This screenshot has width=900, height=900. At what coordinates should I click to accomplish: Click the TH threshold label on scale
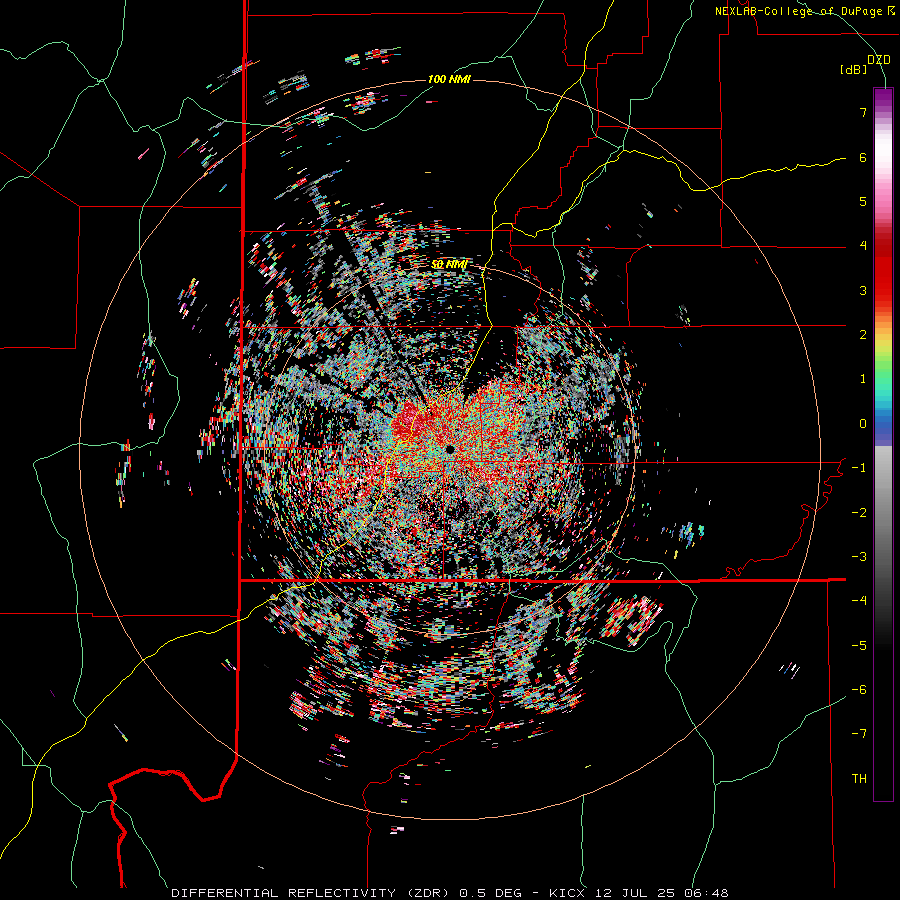859,779
